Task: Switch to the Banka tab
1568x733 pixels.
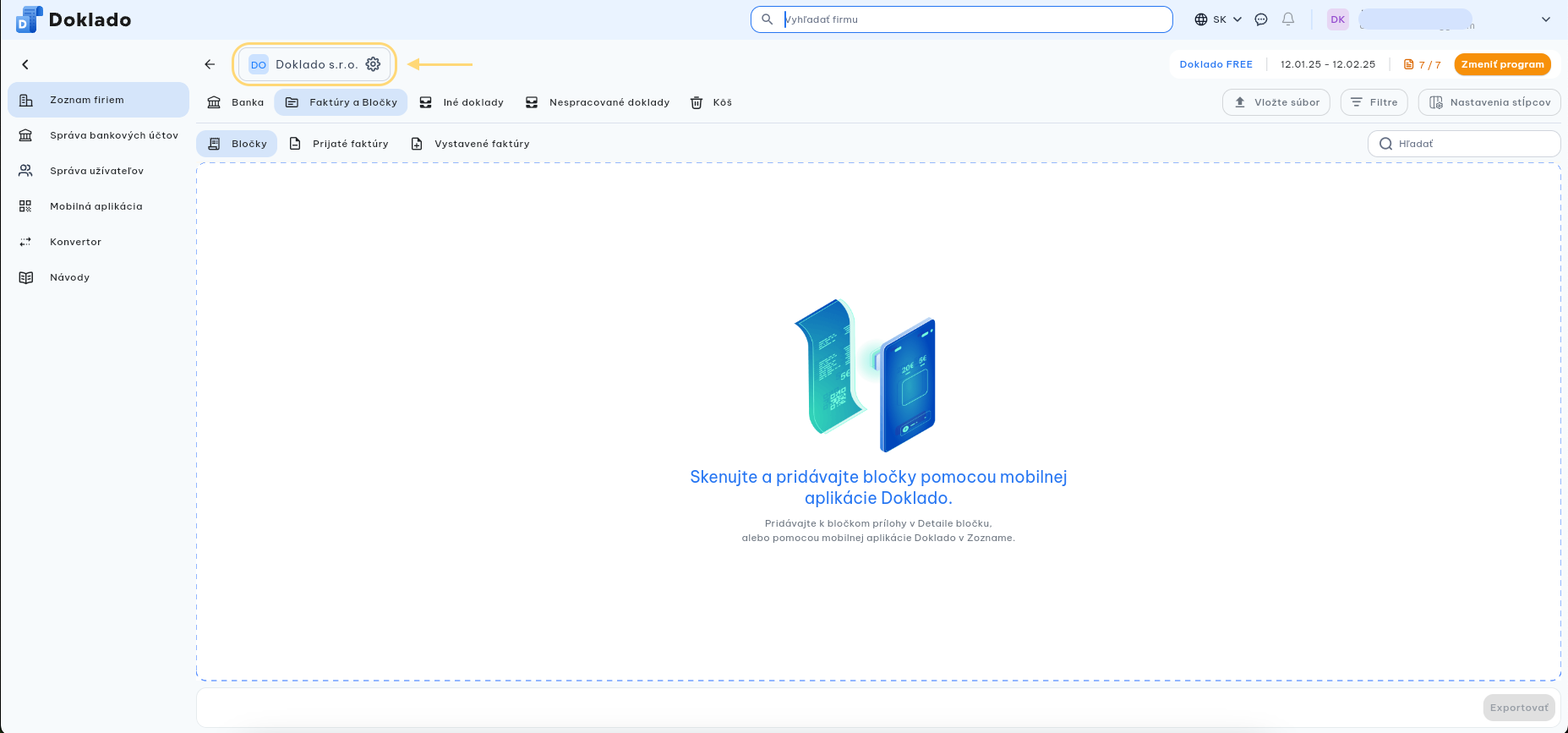Action: tap(236, 102)
